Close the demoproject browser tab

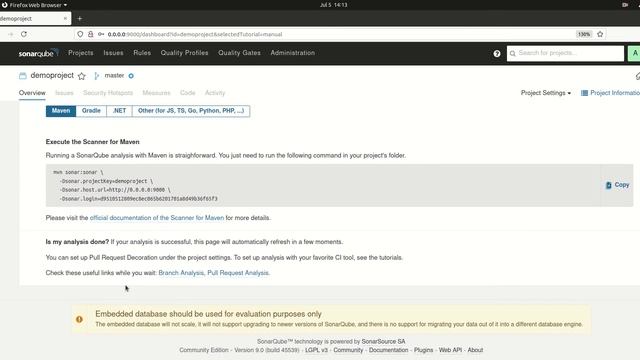click(x=65, y=18)
